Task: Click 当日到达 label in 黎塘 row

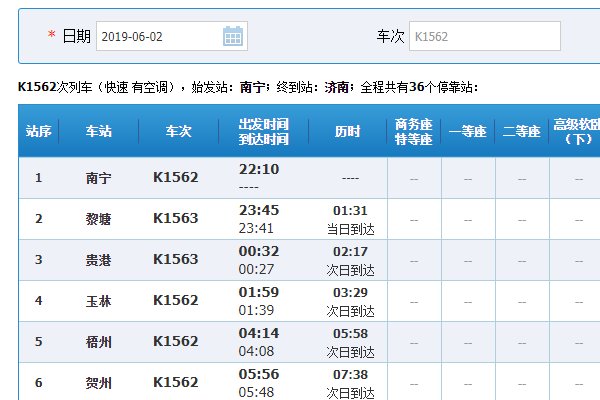Action: click(351, 229)
